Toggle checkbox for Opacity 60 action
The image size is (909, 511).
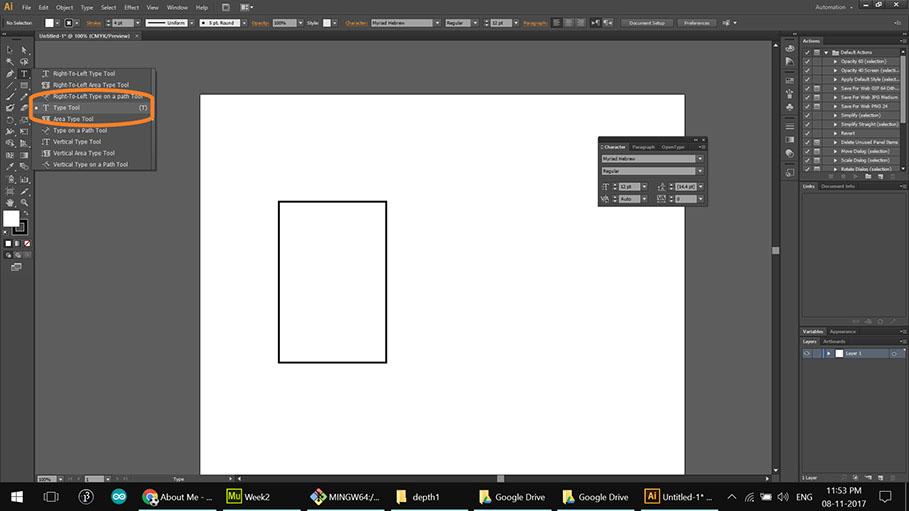click(x=807, y=61)
